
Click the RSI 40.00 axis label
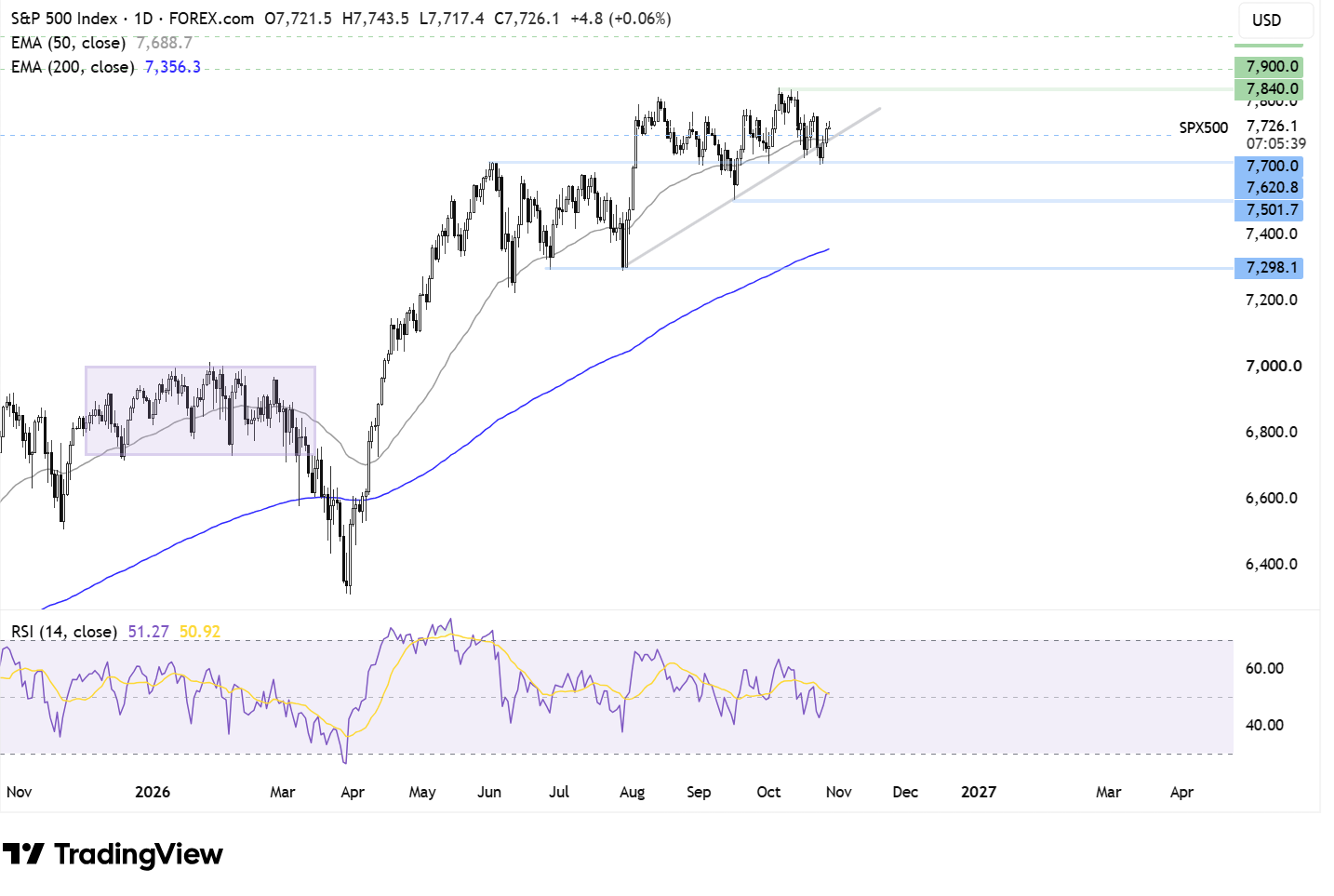tap(1264, 725)
